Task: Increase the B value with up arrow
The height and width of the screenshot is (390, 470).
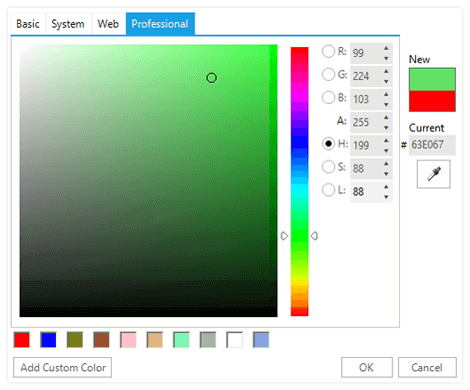Action: [x=386, y=94]
